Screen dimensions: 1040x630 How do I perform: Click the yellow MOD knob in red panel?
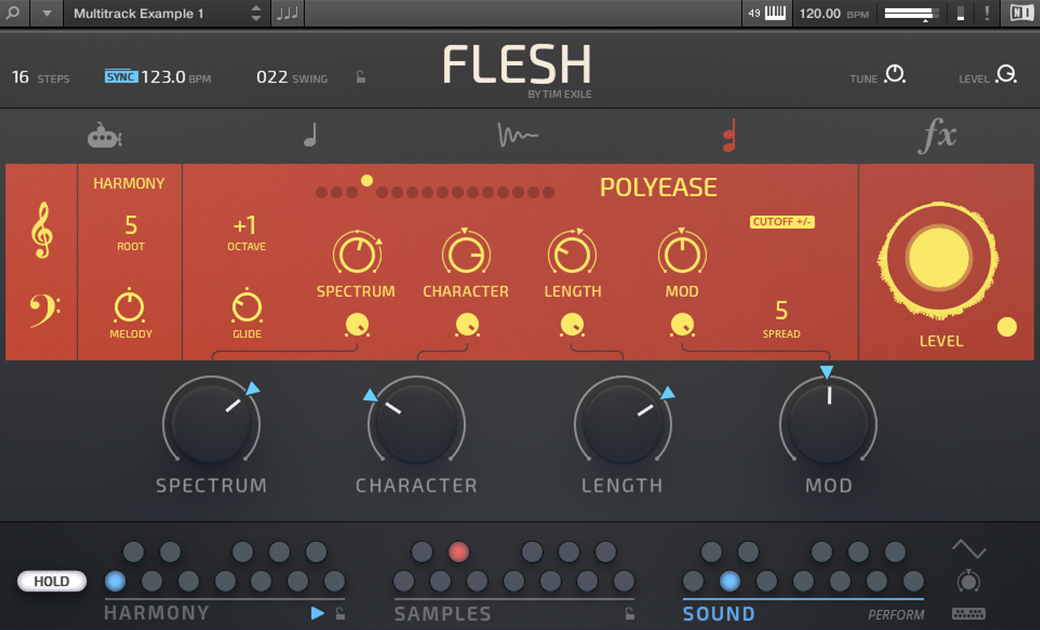tap(682, 254)
